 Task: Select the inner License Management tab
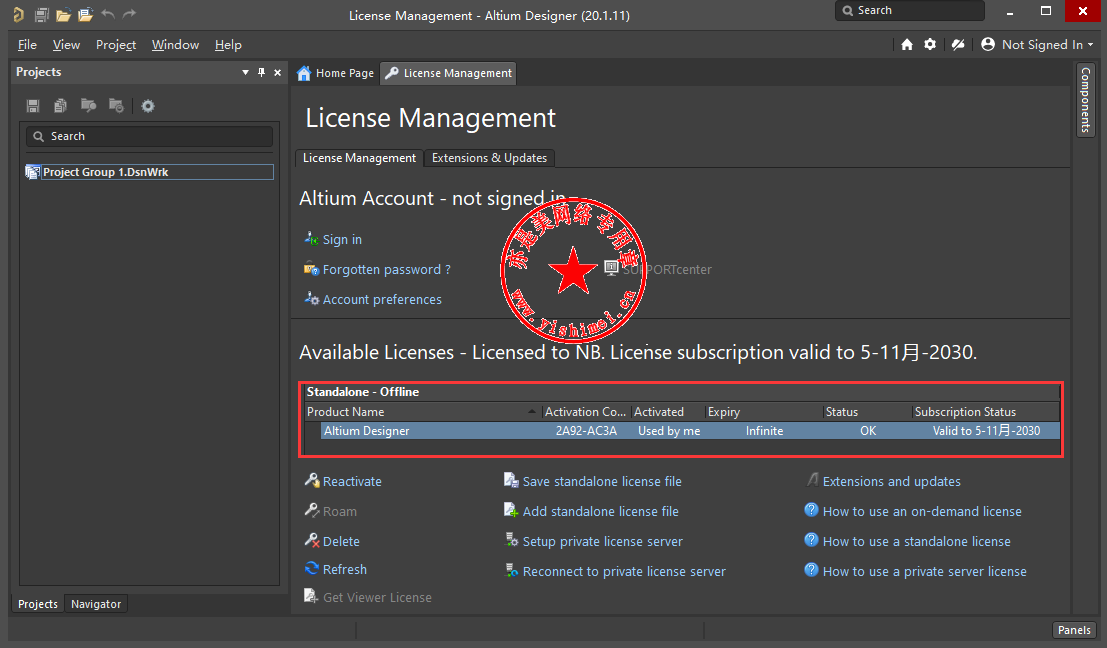pos(359,158)
